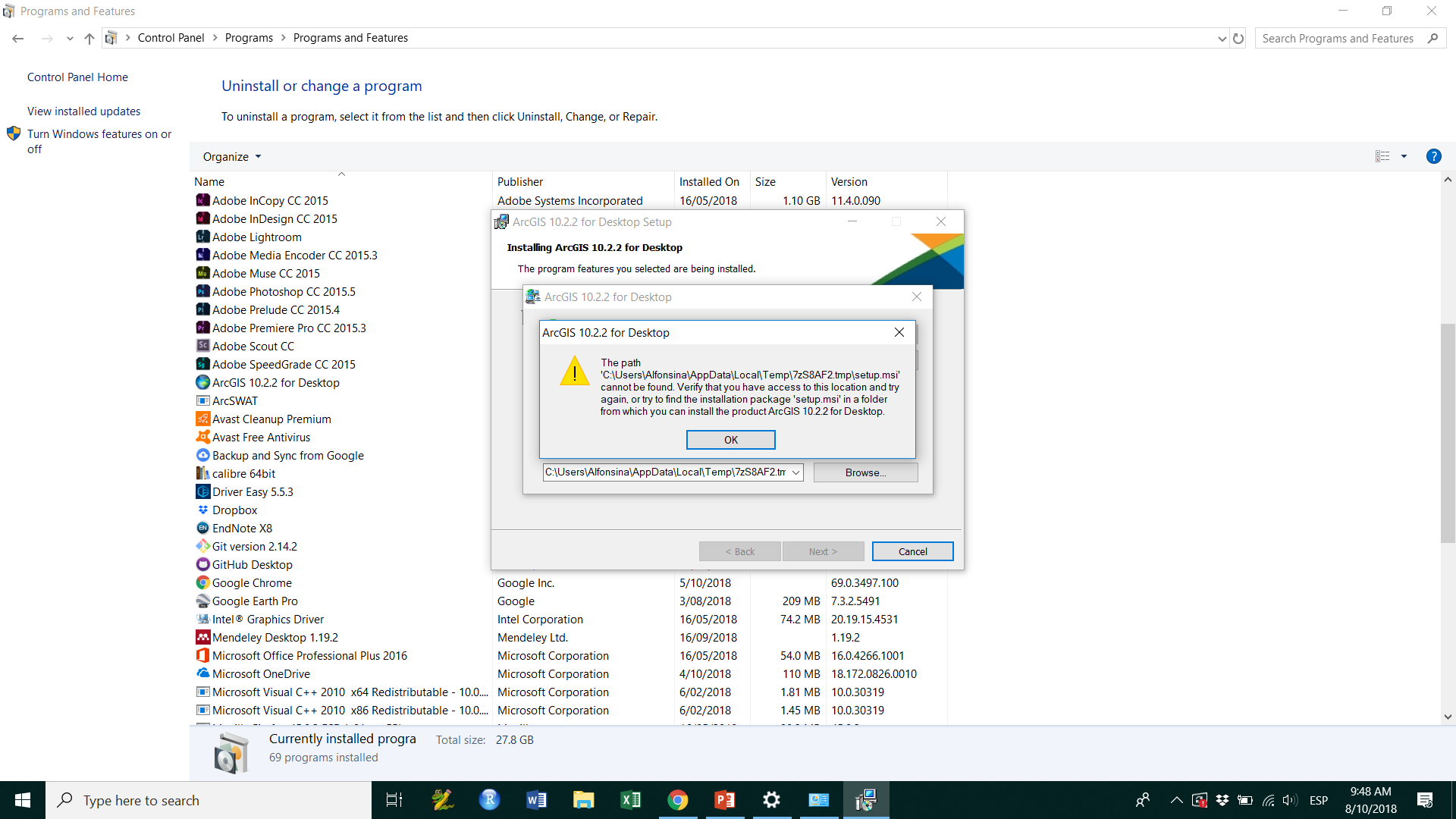Select Programs menu in breadcrumb
Viewport: 1456px width, 819px height.
click(249, 37)
